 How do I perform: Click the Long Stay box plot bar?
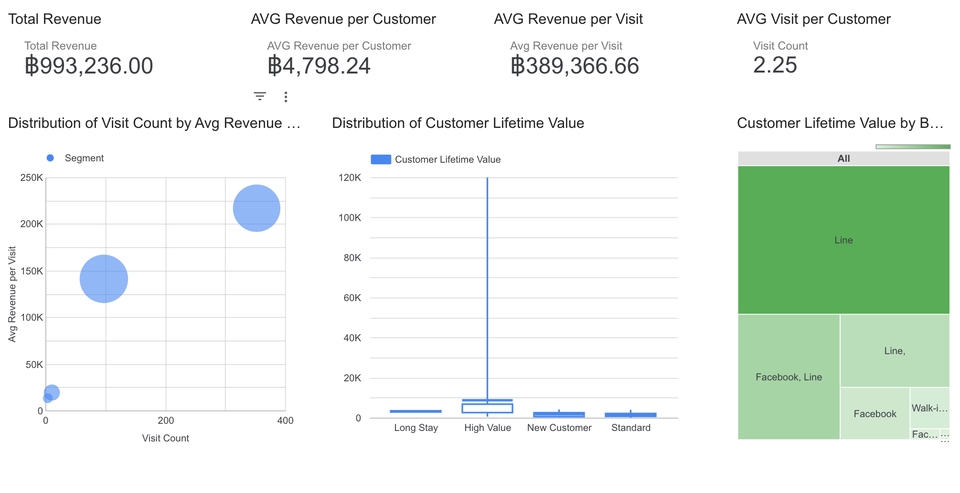pos(415,411)
